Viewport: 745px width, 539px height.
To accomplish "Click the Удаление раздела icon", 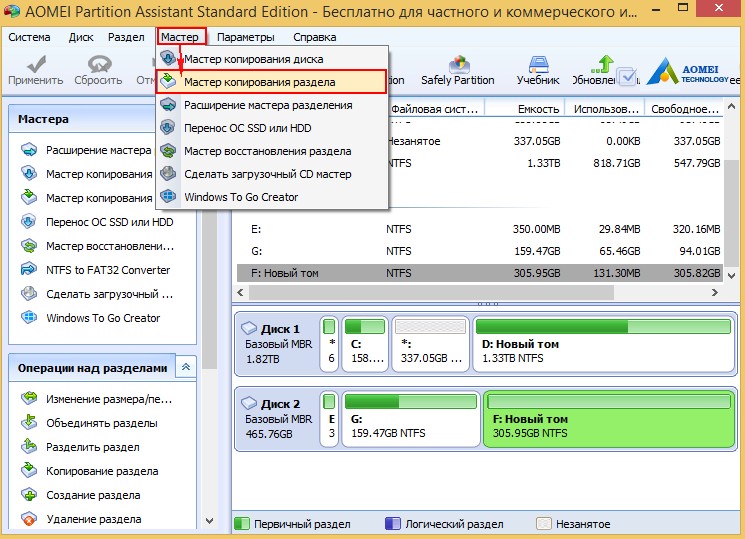I will point(29,519).
